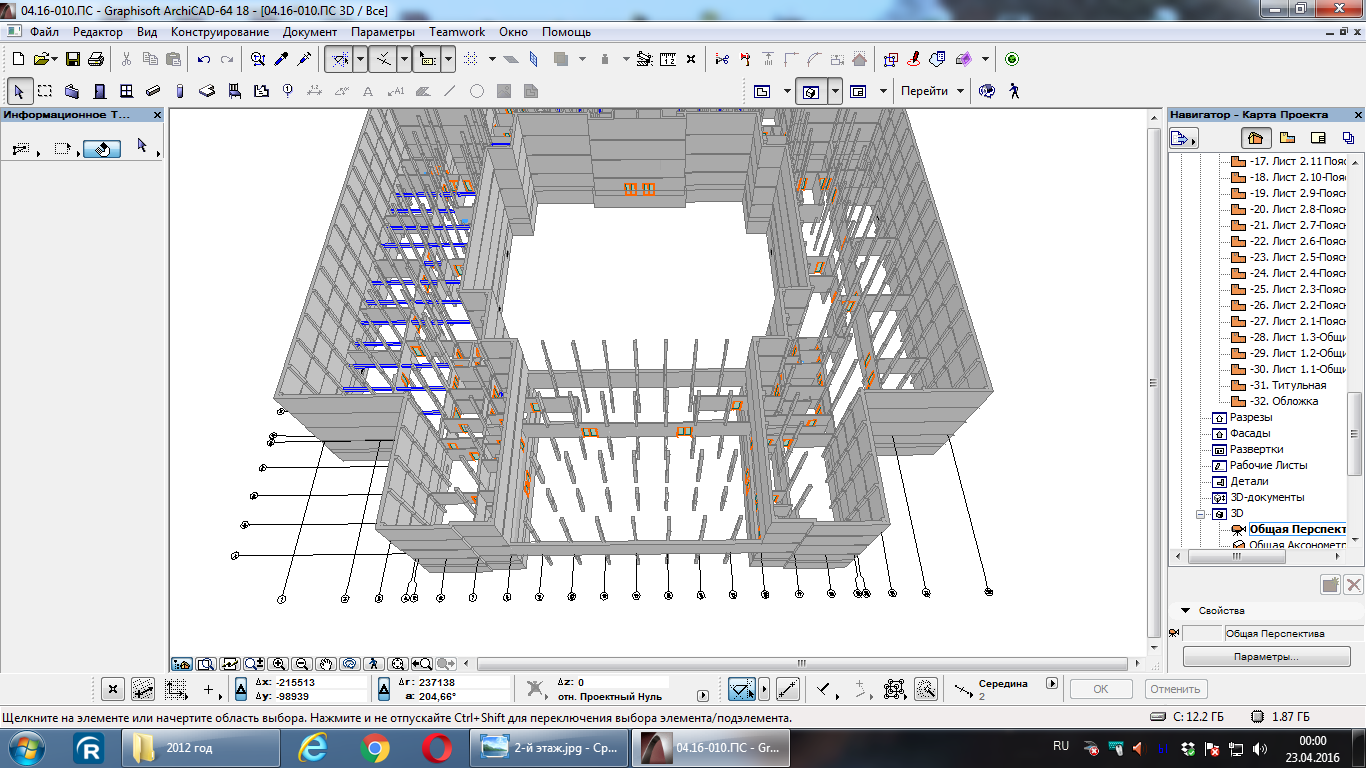Screen dimensions: 1366x768
Task: Pick the Object chair tool
Action: point(234,91)
